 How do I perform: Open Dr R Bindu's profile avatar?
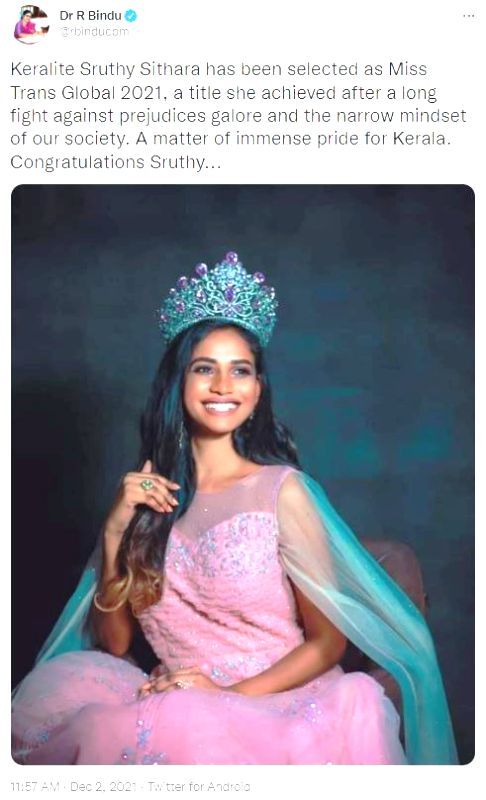pyautogui.click(x=31, y=24)
